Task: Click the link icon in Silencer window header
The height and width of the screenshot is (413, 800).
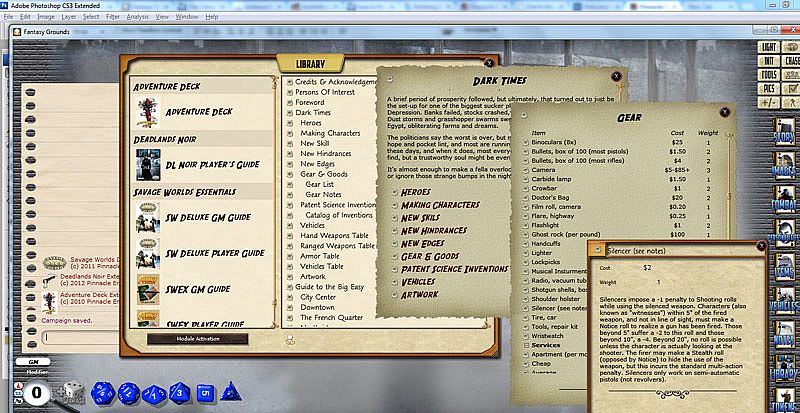Action: (x=597, y=250)
